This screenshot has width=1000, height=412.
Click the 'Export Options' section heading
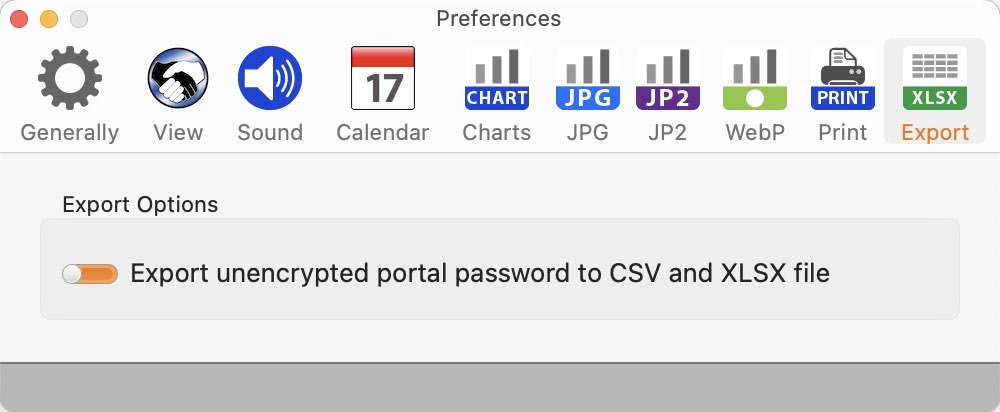pyautogui.click(x=140, y=205)
